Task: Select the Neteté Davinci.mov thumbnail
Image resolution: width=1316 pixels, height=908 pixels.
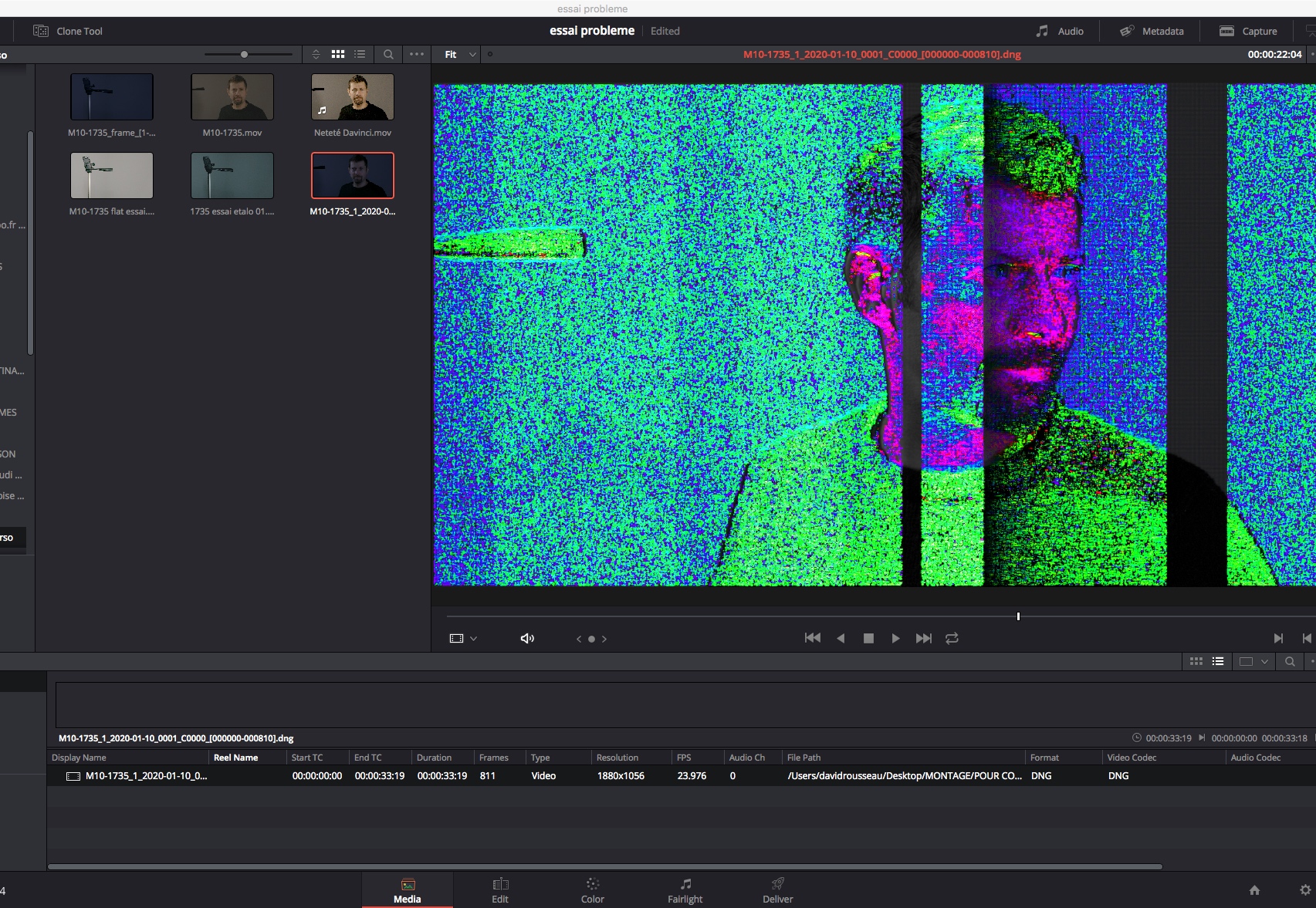Action: pos(353,97)
